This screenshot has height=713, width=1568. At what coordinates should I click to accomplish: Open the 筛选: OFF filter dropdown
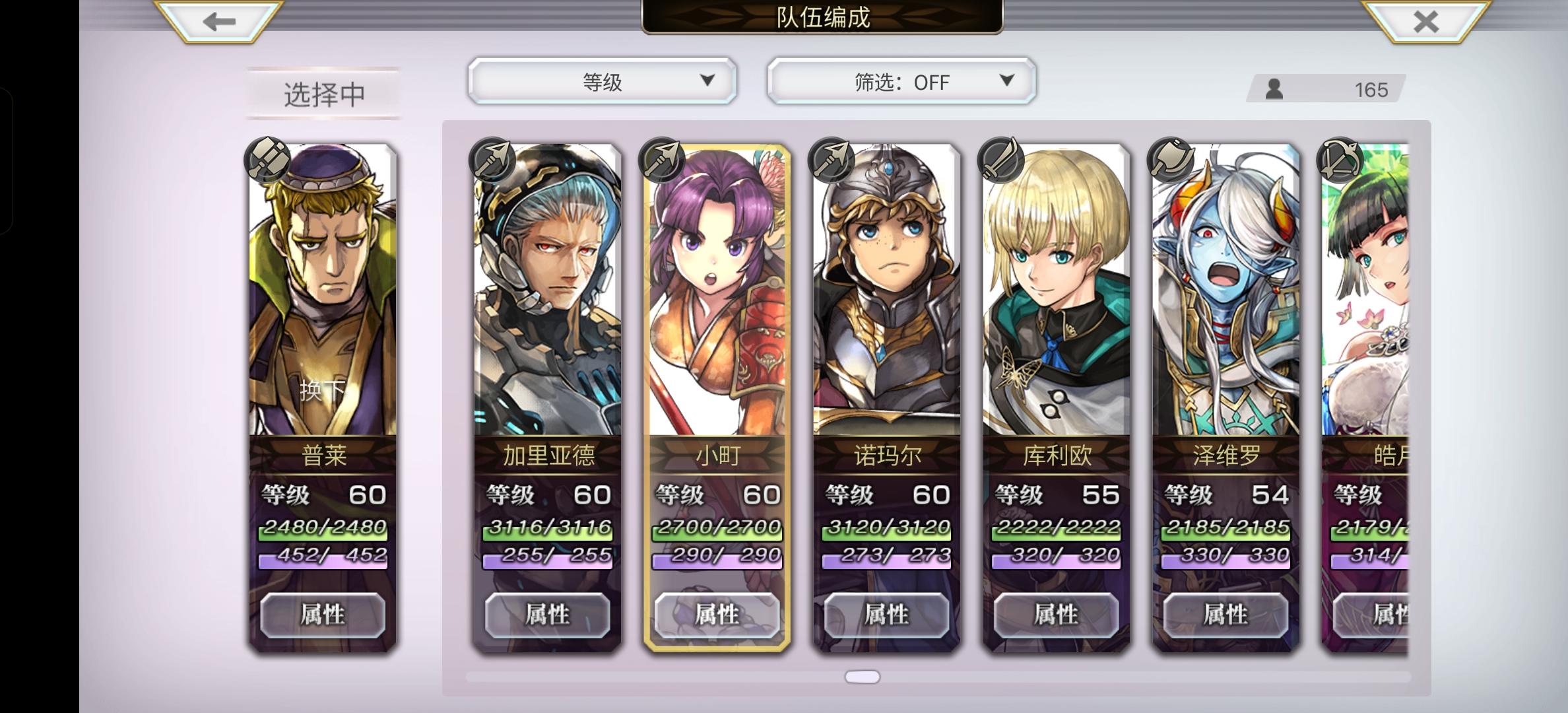coord(901,81)
